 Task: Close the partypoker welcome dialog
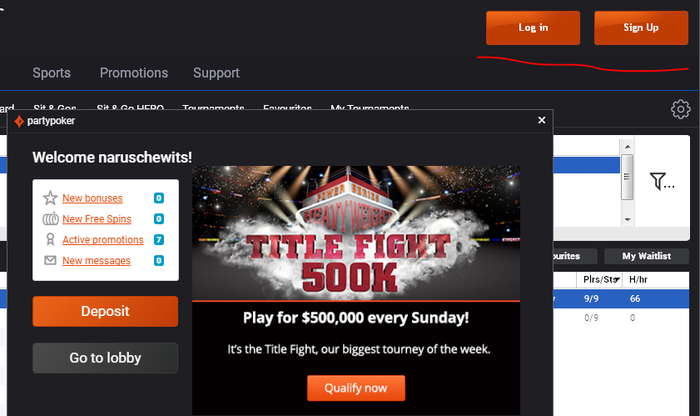coord(542,120)
